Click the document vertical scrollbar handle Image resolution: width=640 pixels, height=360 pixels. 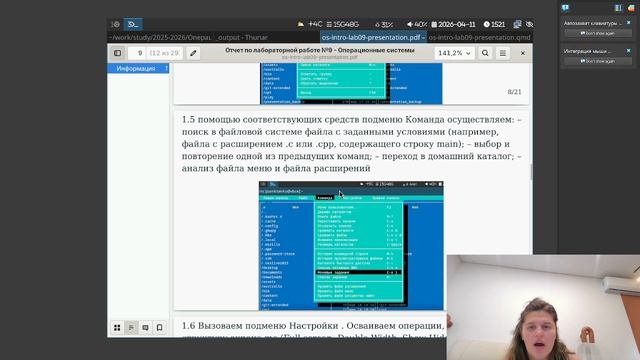(x=531, y=172)
